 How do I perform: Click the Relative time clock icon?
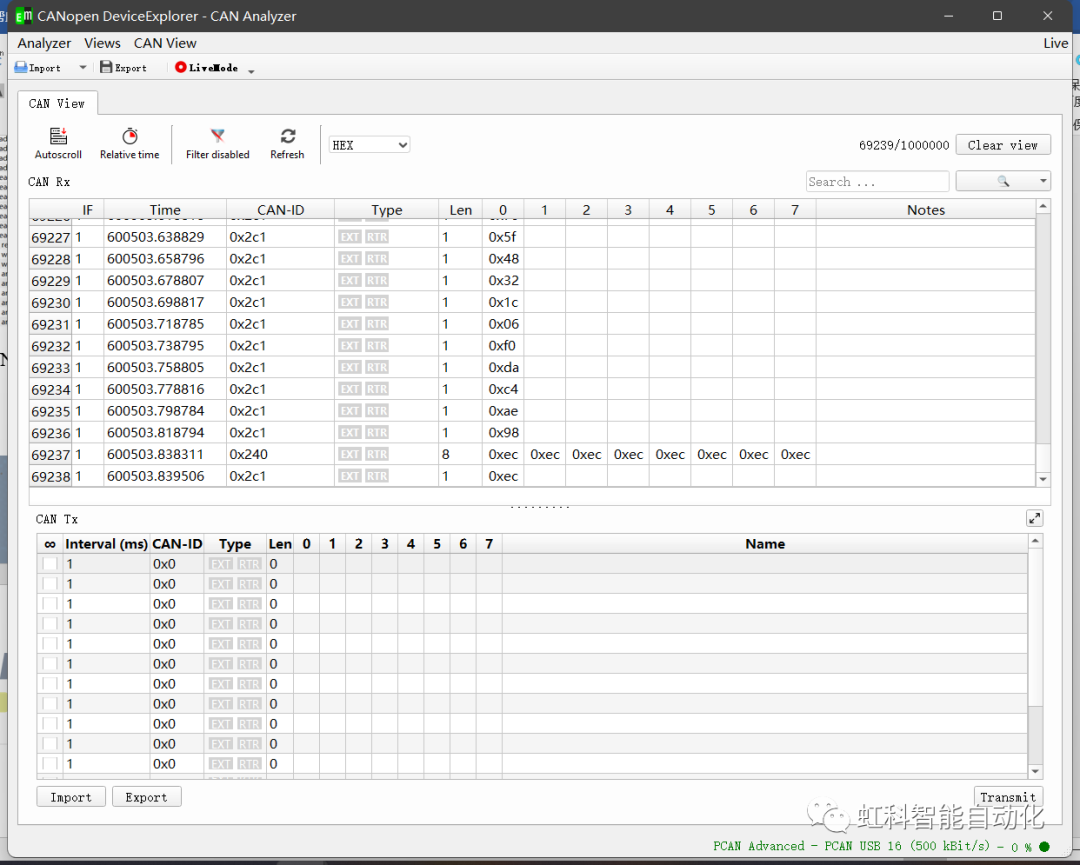point(130,137)
